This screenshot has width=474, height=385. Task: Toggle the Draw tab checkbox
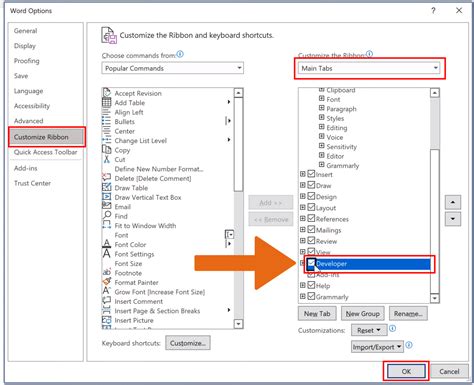pos(311,185)
